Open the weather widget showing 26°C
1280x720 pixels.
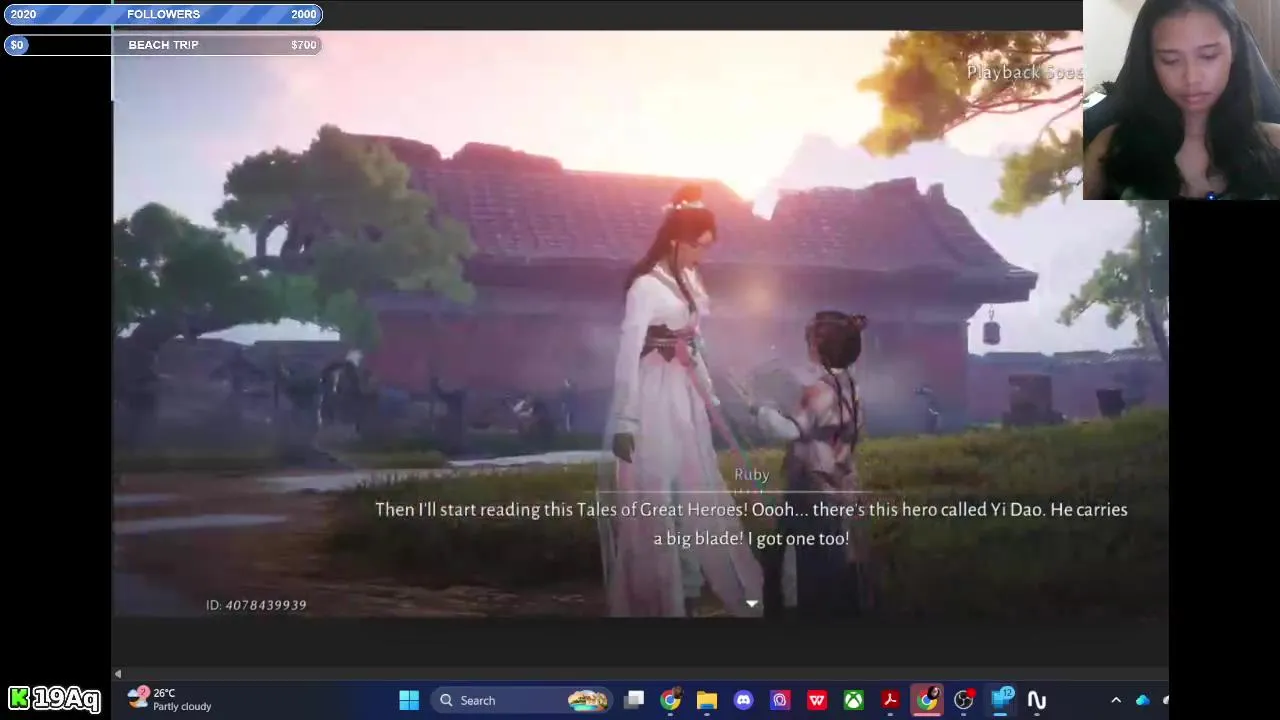coord(170,700)
